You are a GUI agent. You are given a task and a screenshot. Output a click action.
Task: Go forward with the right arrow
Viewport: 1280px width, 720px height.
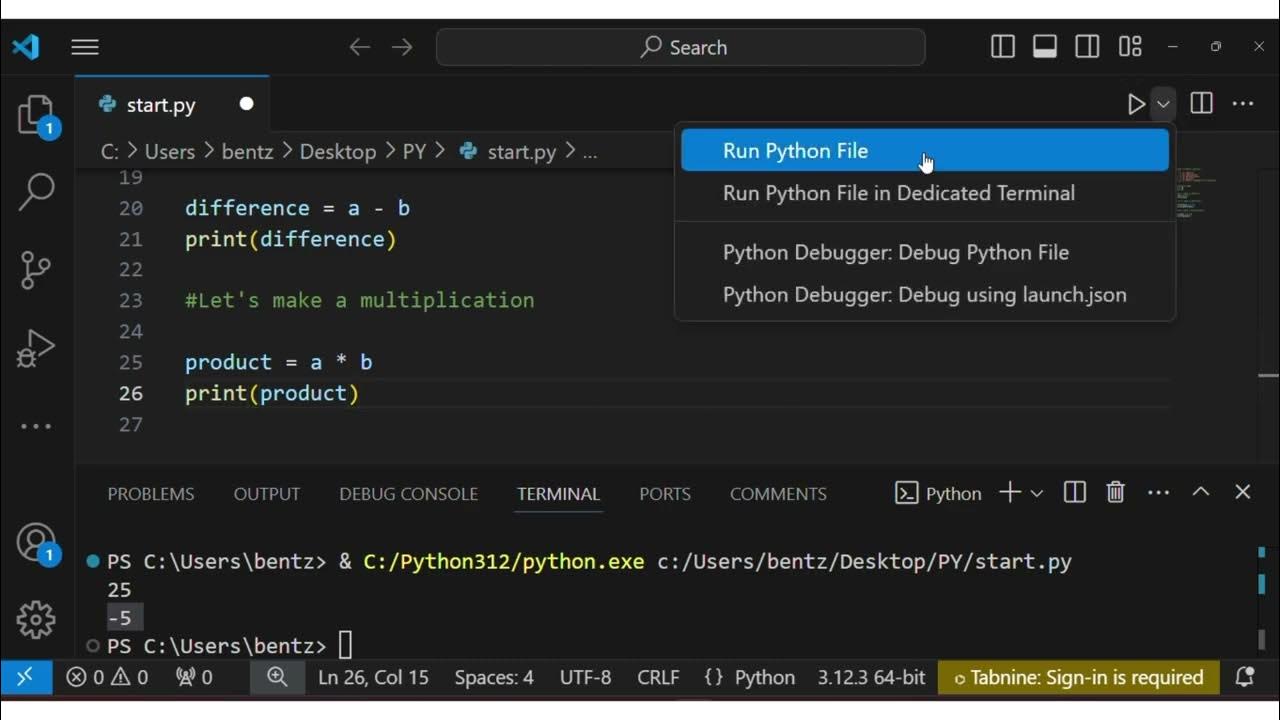point(402,47)
